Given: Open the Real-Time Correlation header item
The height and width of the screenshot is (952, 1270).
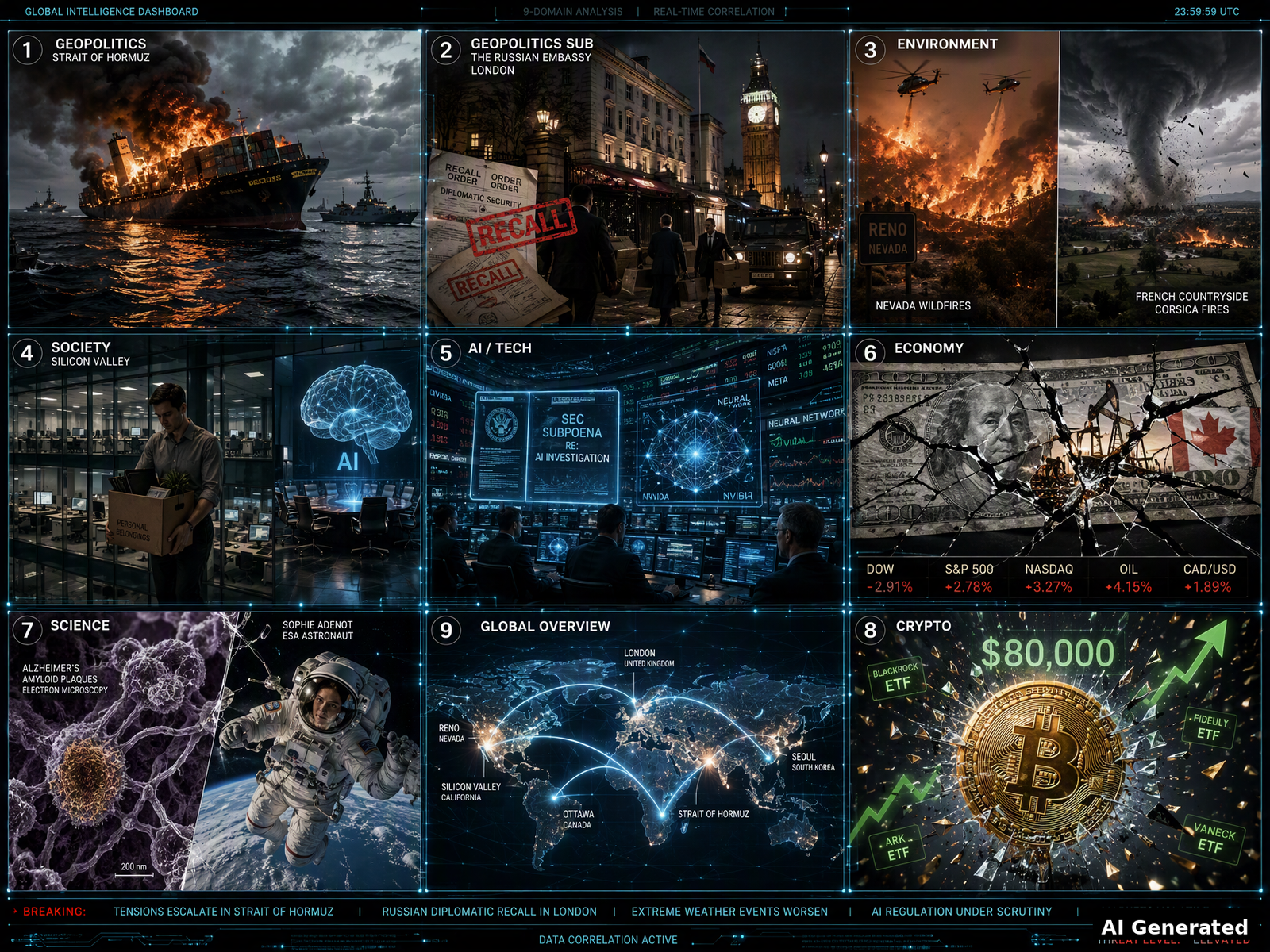Looking at the screenshot, I should click(714, 12).
